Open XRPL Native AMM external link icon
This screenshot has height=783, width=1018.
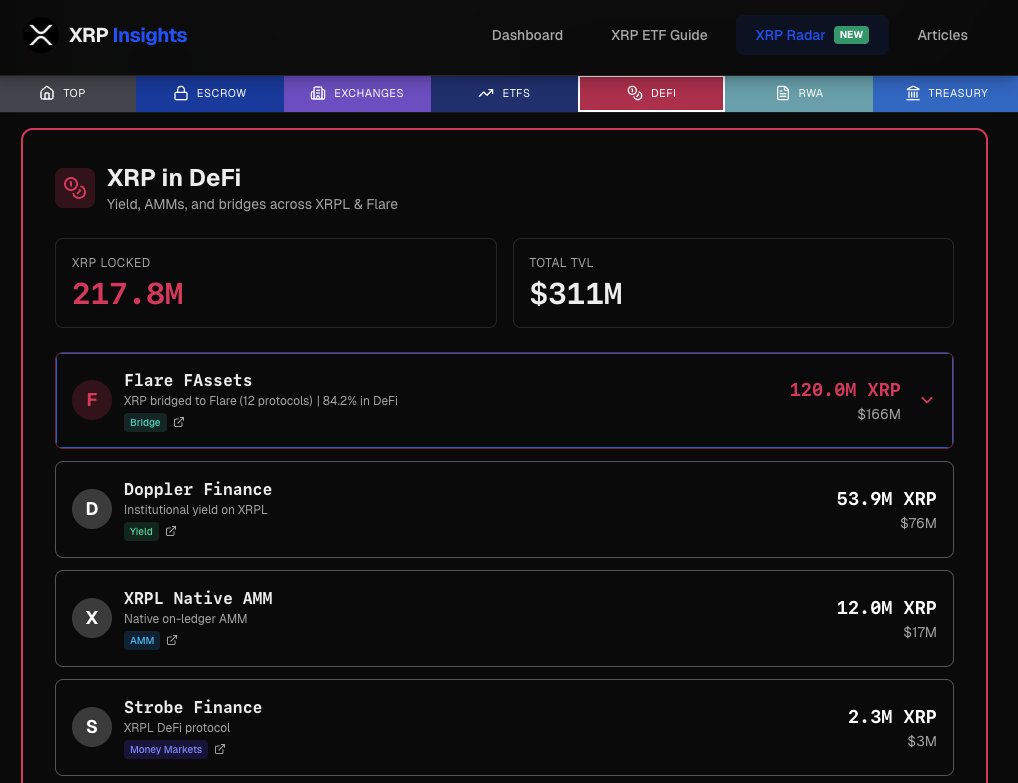(172, 641)
